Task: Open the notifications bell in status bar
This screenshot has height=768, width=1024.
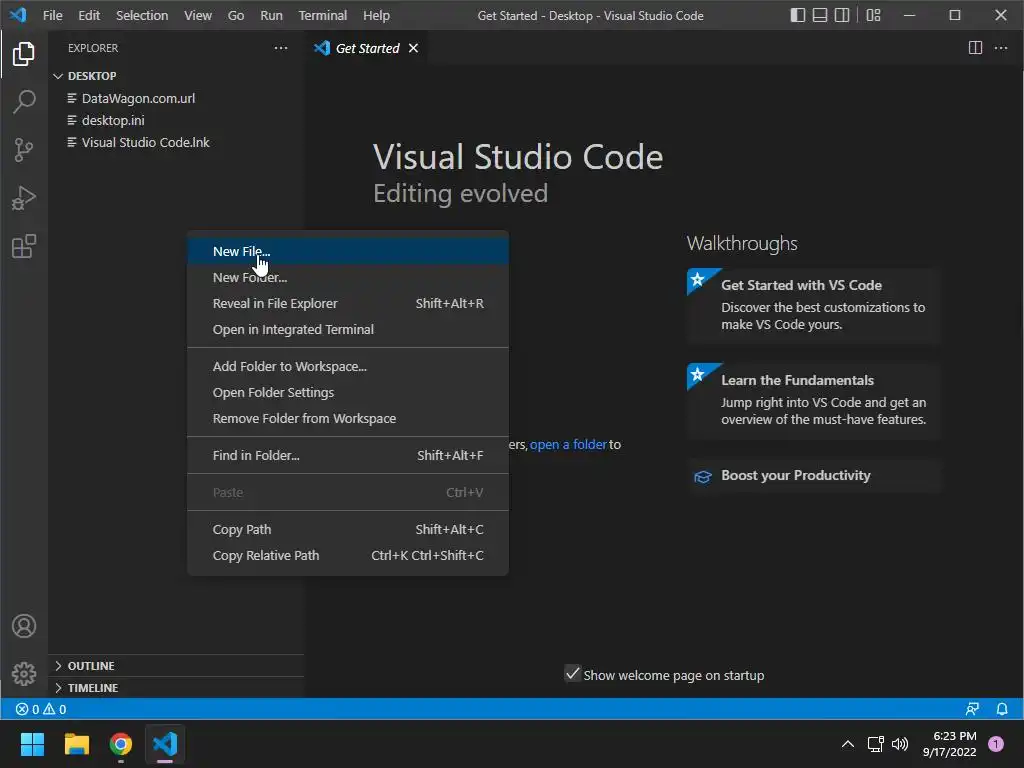Action: 1002,709
